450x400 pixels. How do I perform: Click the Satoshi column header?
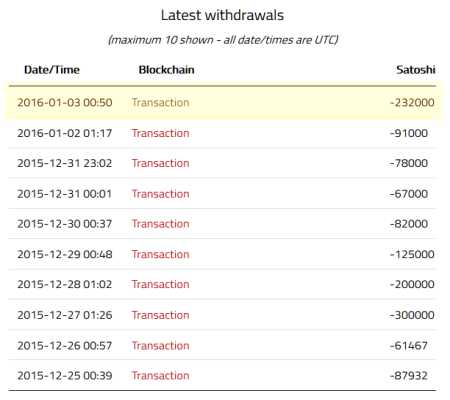(x=416, y=70)
